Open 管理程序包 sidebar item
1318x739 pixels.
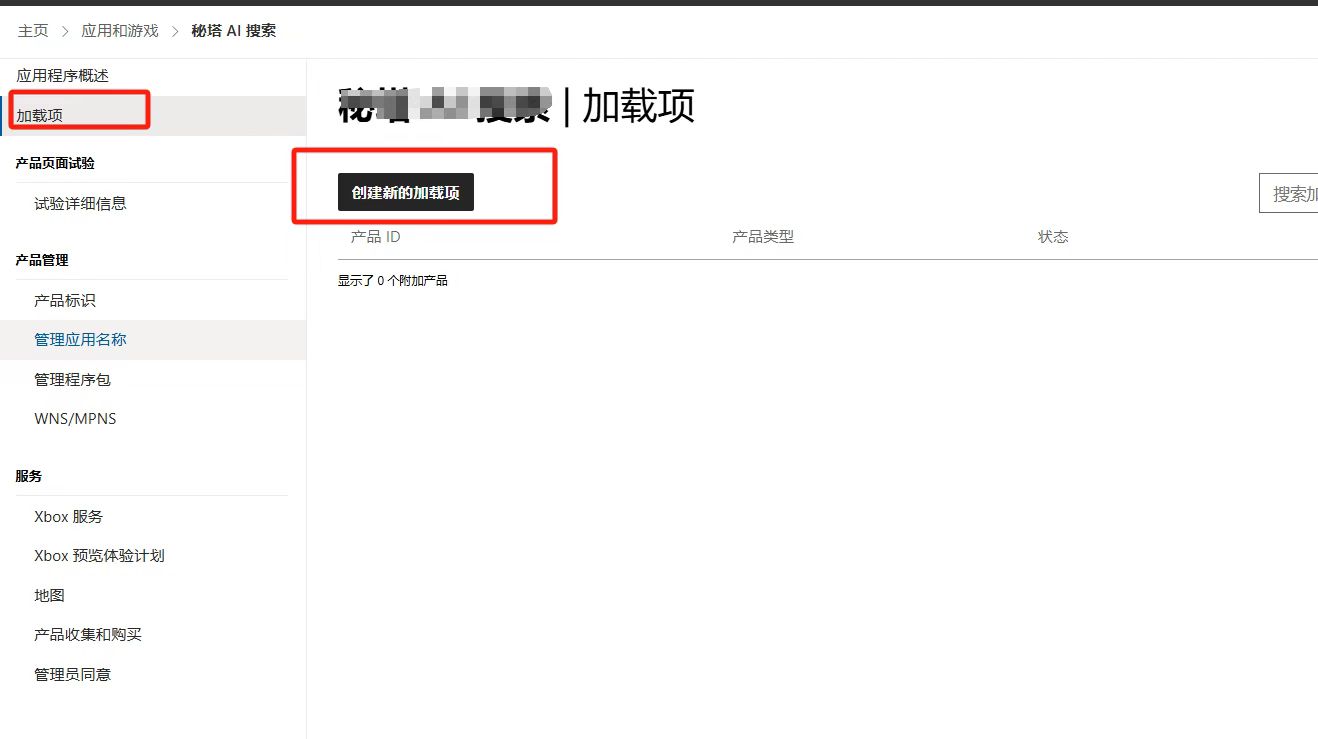coord(72,380)
